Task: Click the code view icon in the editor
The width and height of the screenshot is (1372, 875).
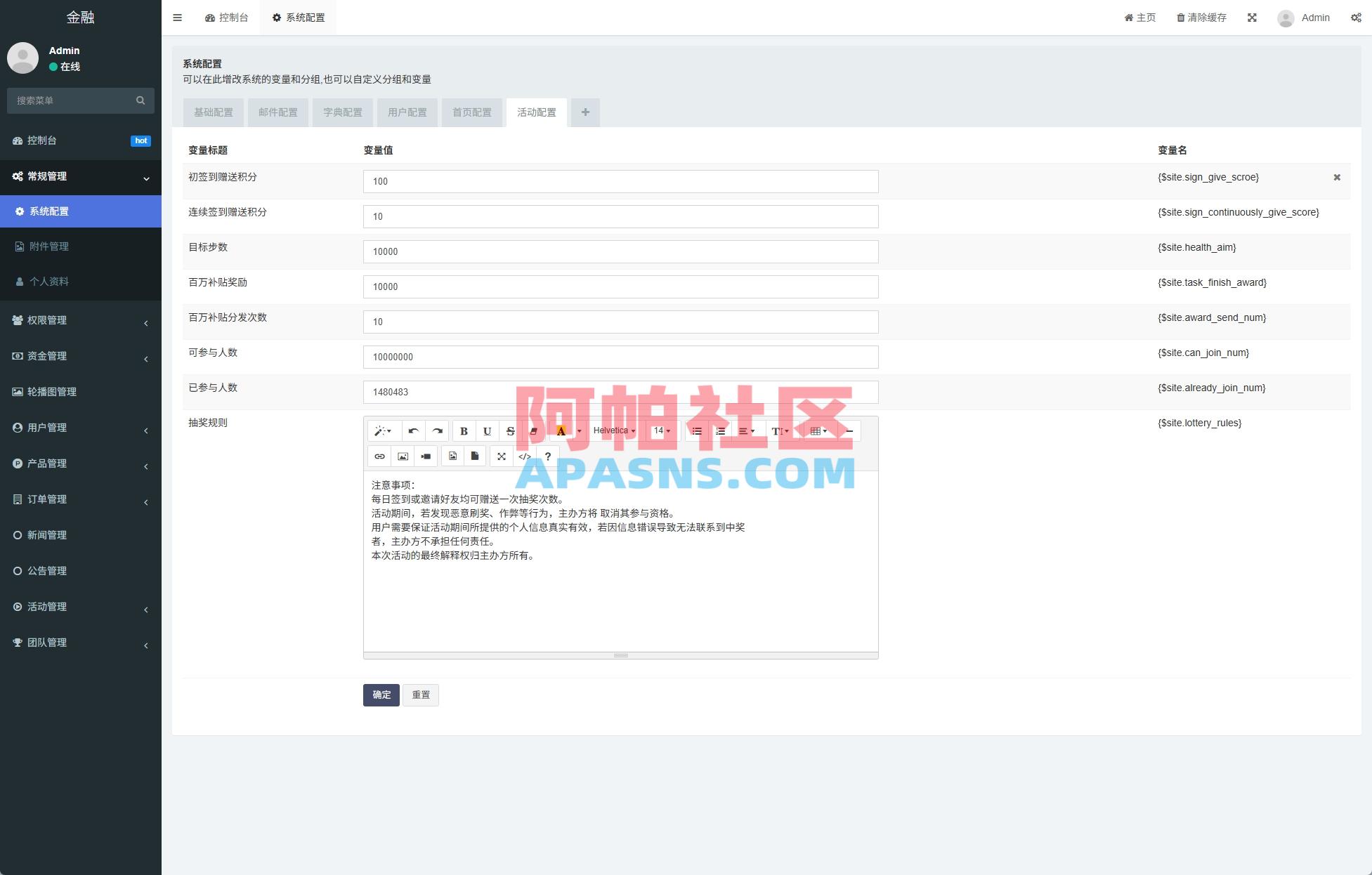Action: 524,456
